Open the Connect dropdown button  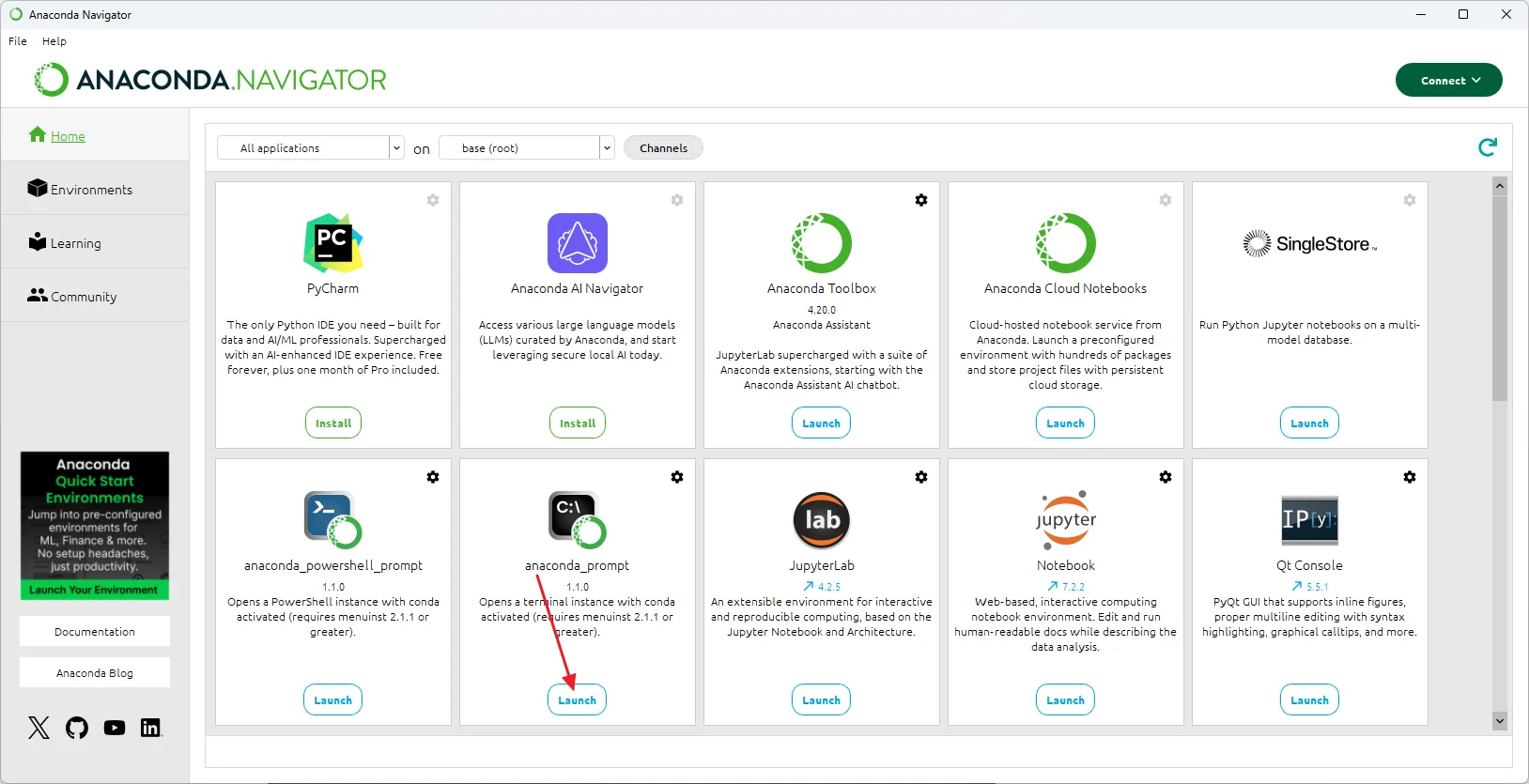click(1448, 81)
